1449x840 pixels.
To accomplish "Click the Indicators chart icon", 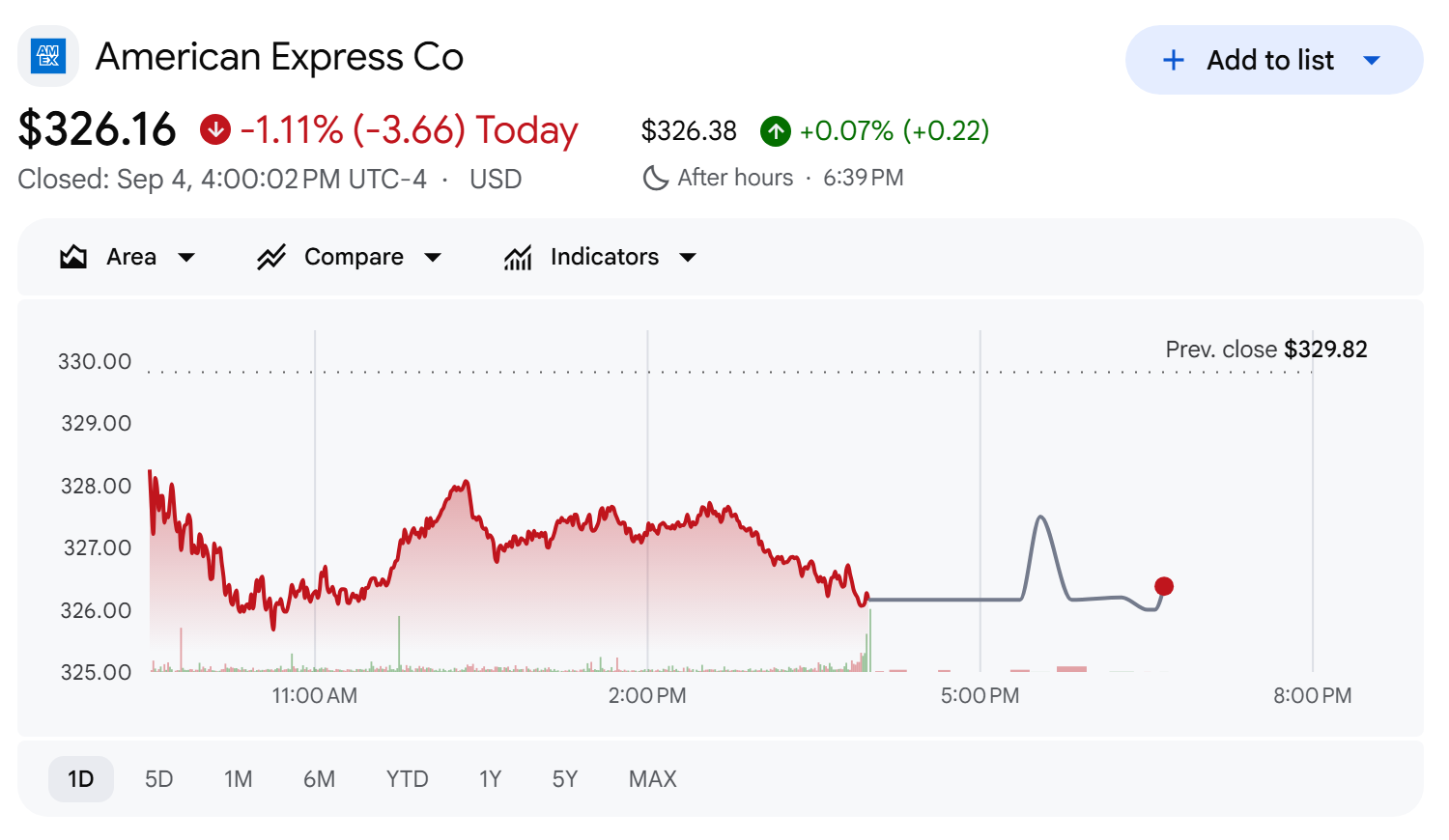I will 518,257.
